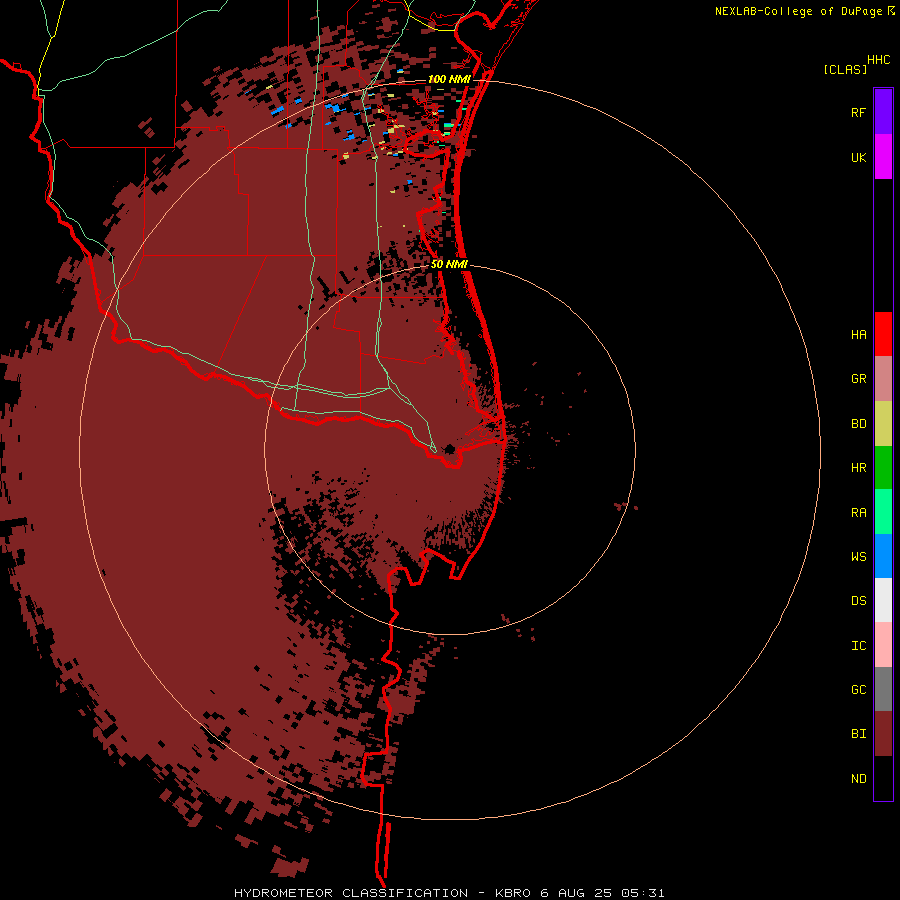Click the GR legend label
This screenshot has width=900, height=900.
(x=859, y=379)
